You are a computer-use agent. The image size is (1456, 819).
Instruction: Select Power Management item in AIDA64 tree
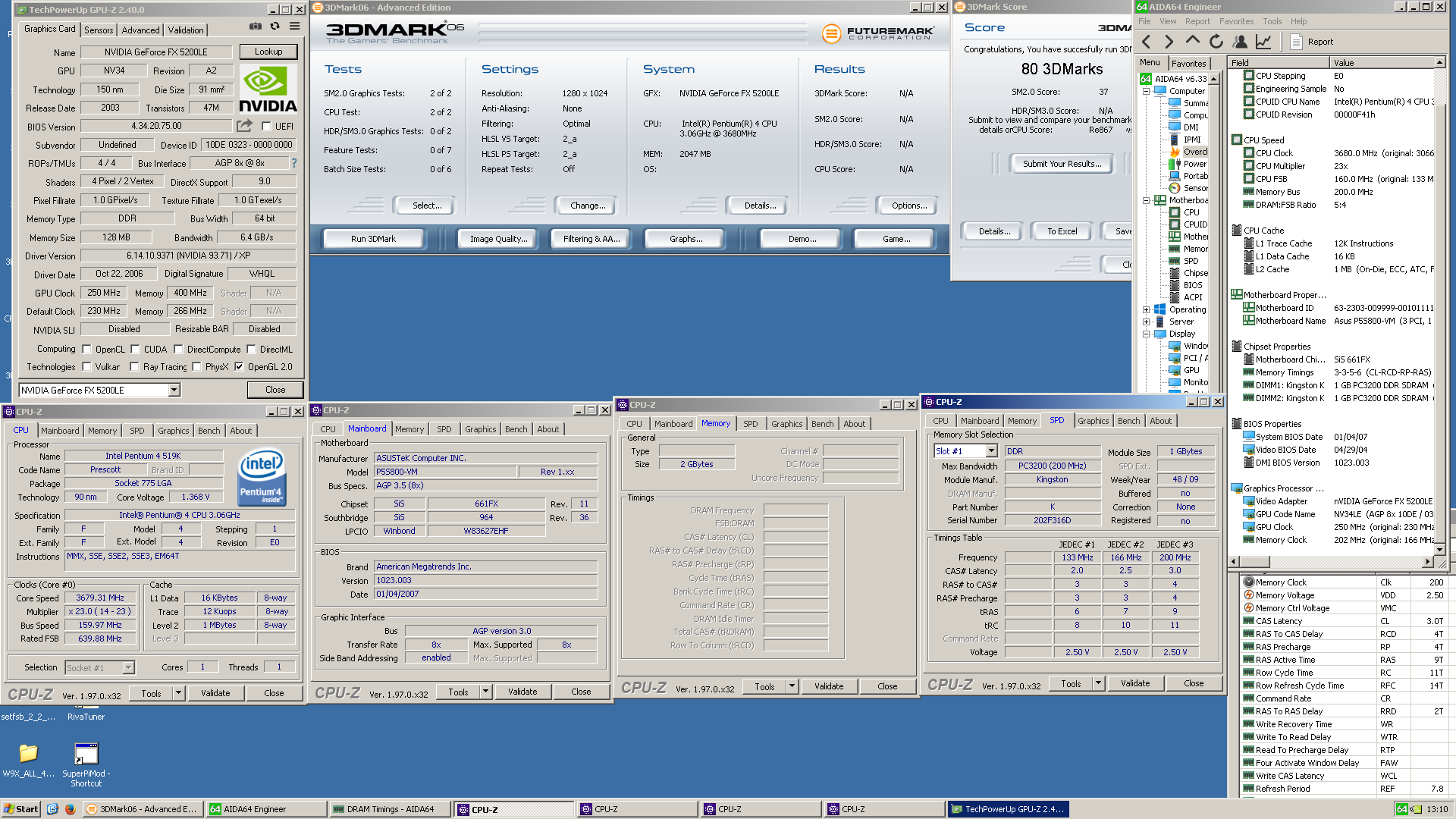1188,164
